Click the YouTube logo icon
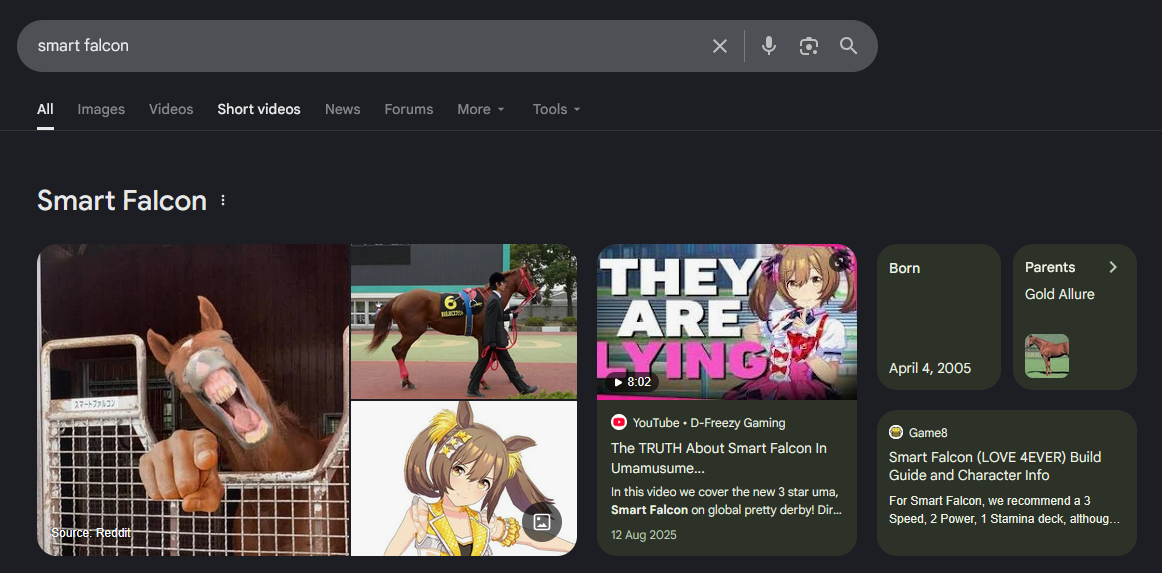Screen dimensions: 1162x573 [x=619, y=423]
